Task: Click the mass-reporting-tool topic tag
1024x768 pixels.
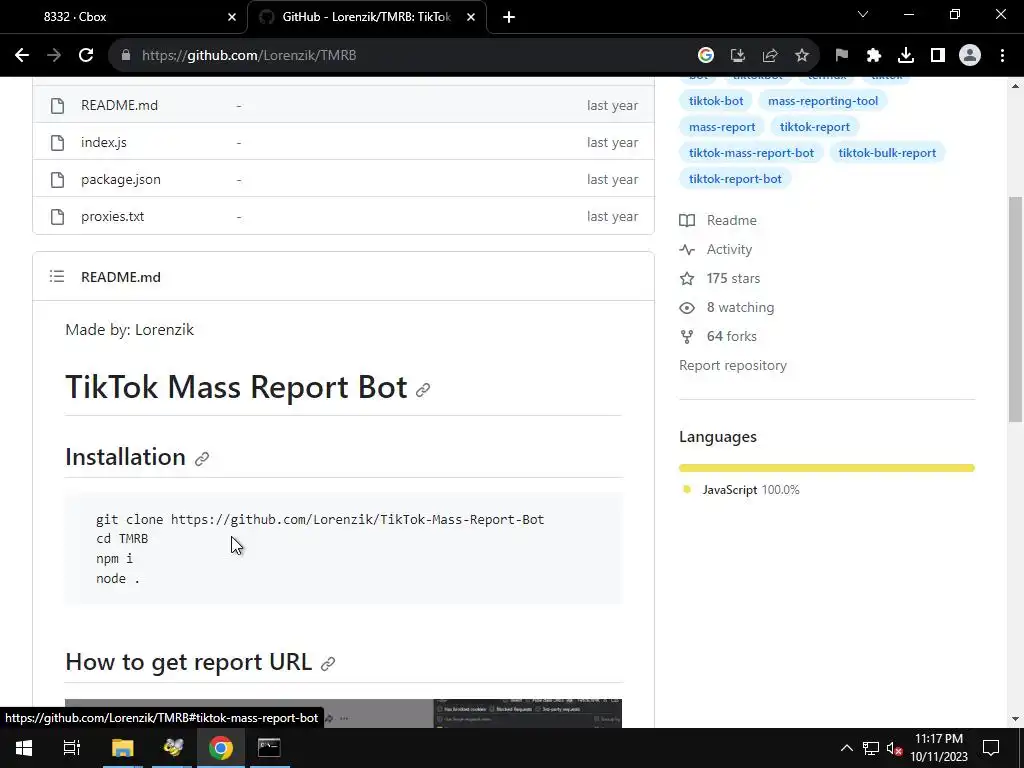Action: coord(823,101)
